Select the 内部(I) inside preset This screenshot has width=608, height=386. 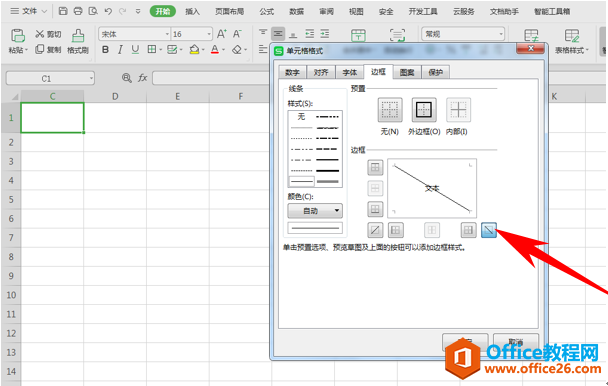click(458, 110)
